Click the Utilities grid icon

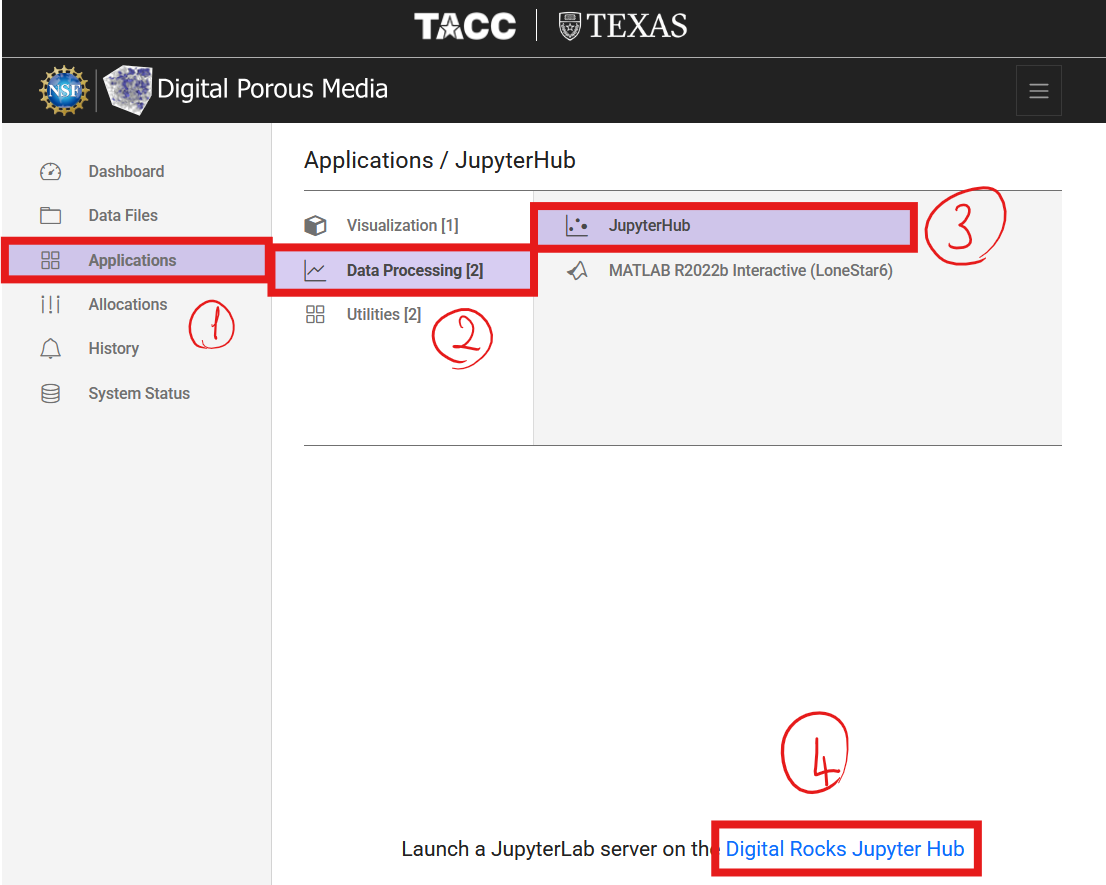click(x=315, y=315)
